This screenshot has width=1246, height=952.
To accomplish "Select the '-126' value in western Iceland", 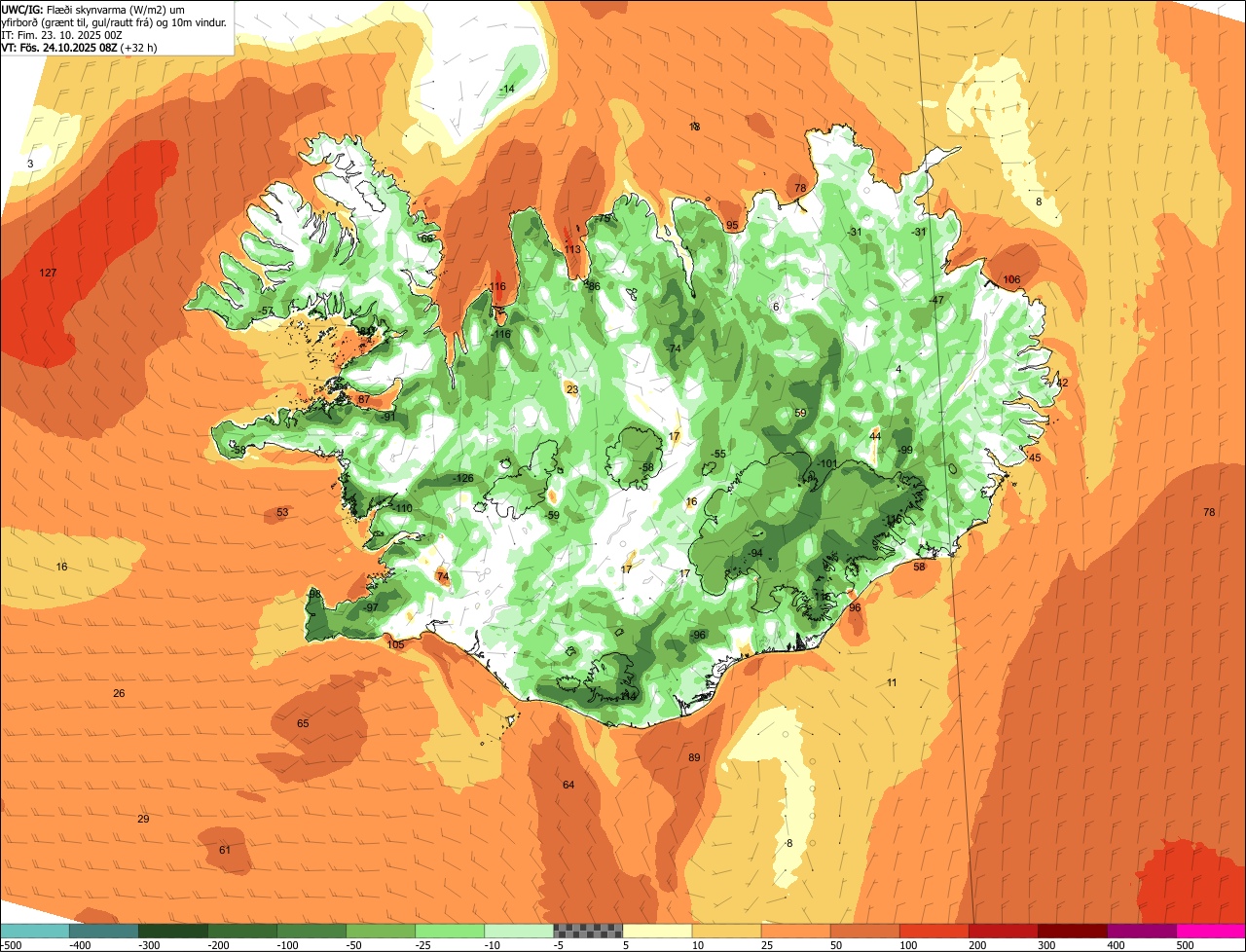I will click(x=463, y=478).
